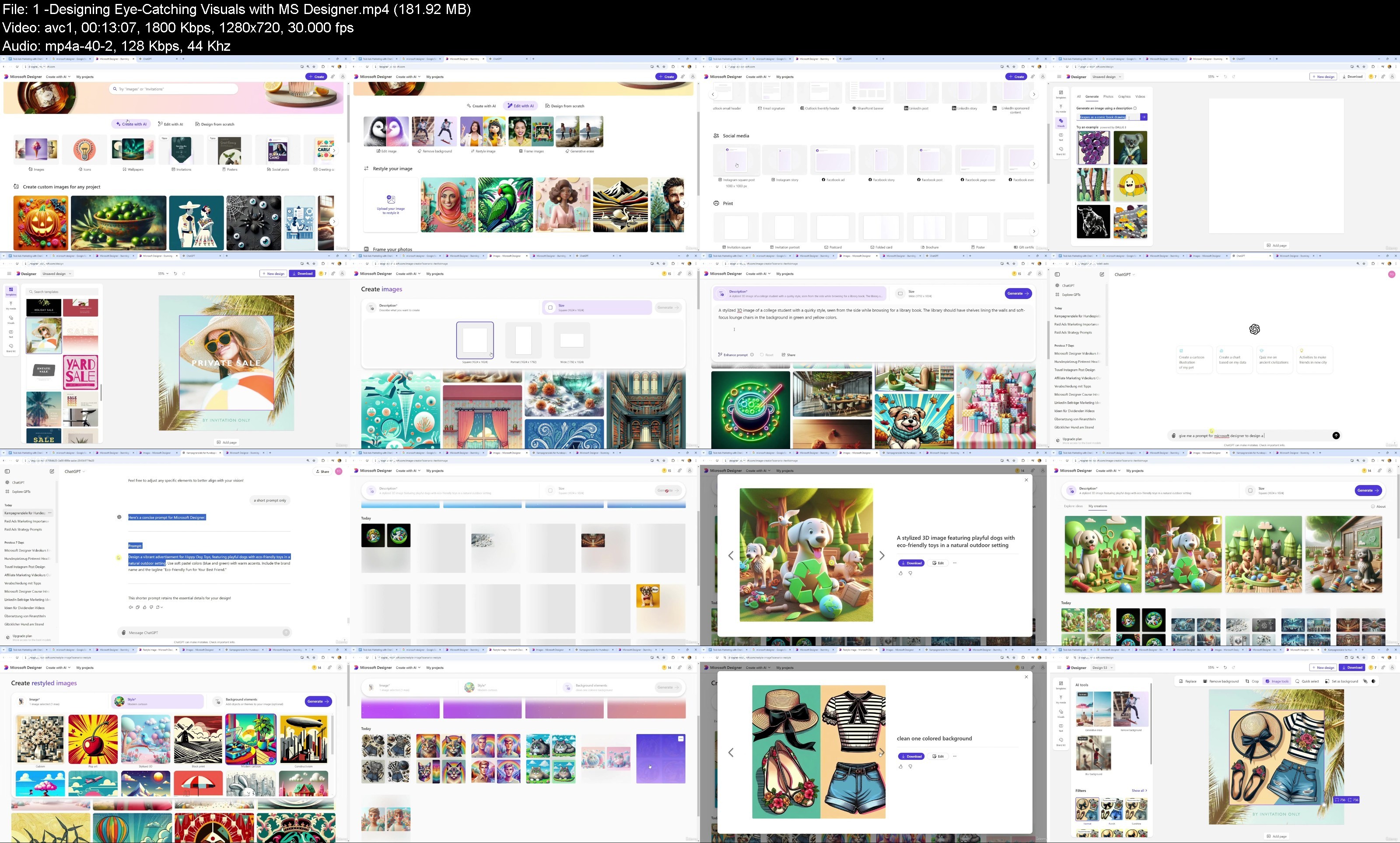Dislike the dog image with thumbs down
This screenshot has height=843, width=1400.
click(910, 573)
